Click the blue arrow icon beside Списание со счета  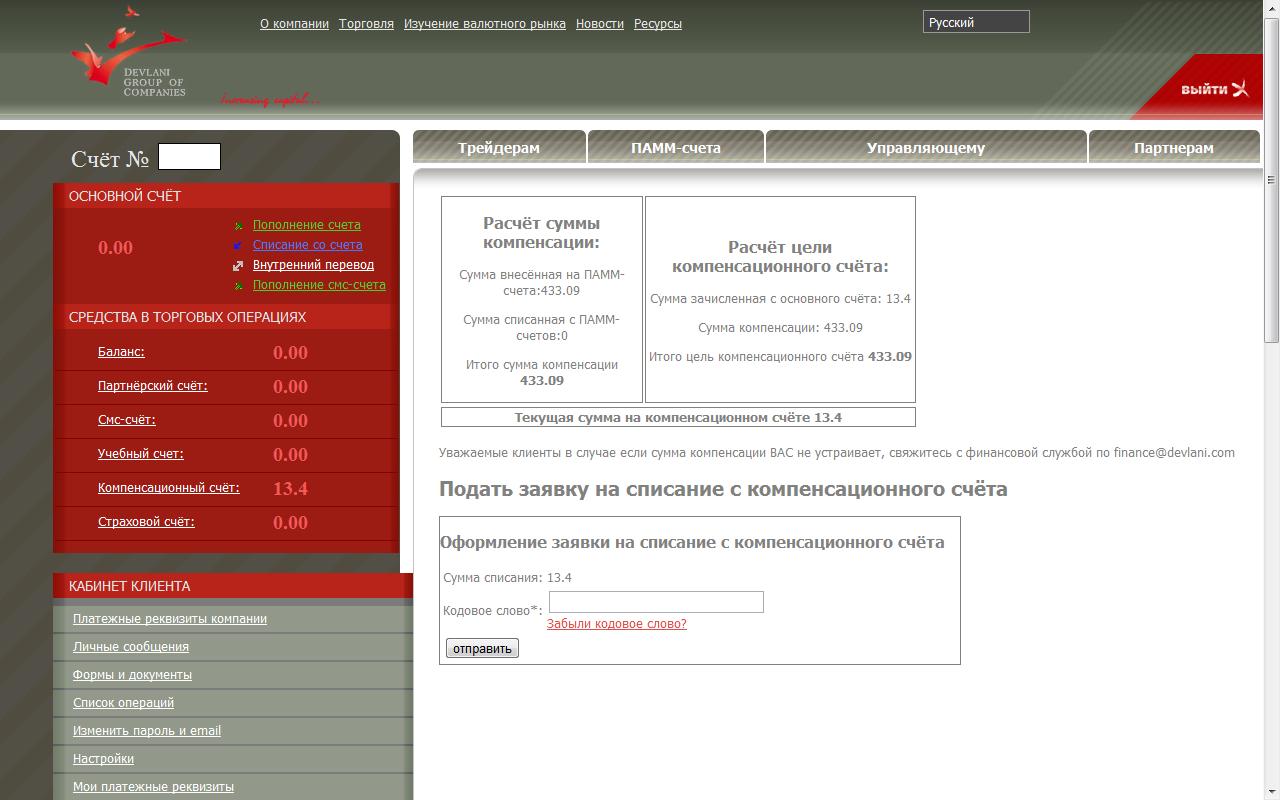click(x=238, y=246)
